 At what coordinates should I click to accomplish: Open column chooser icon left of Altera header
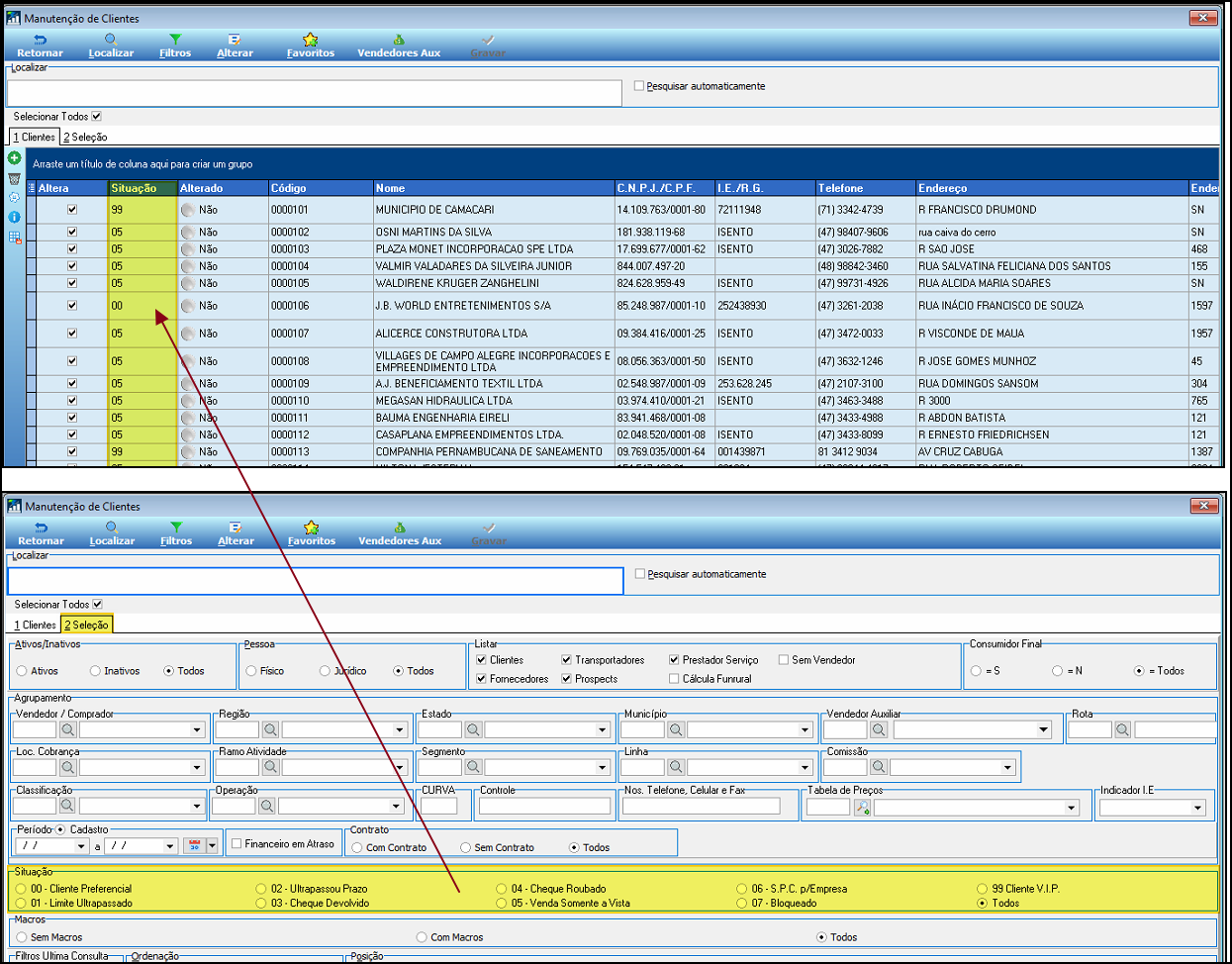coord(31,188)
